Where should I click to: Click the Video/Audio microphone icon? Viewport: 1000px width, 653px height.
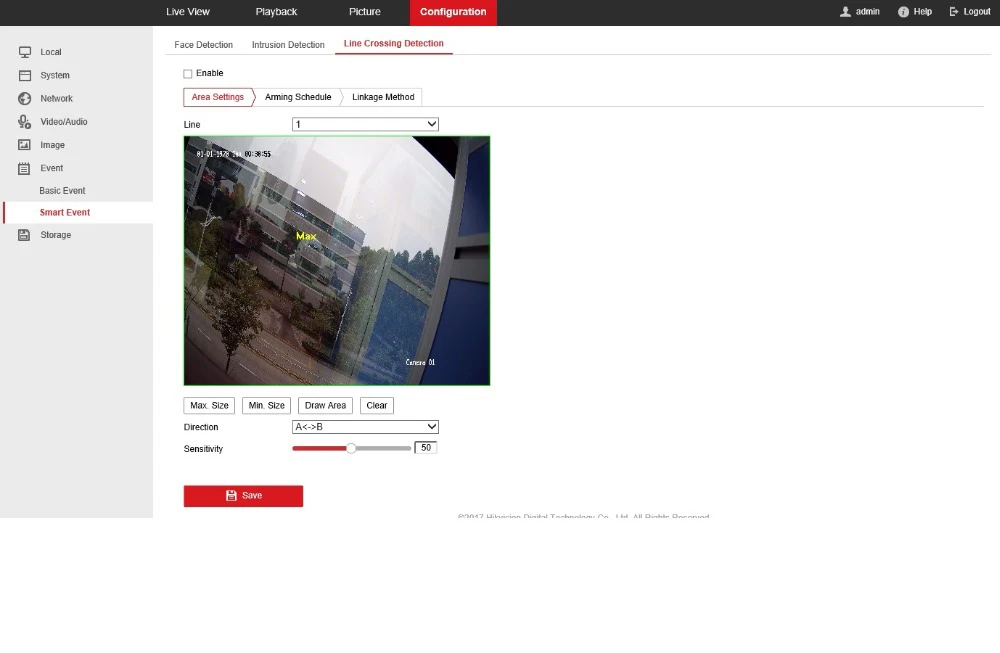[25, 122]
